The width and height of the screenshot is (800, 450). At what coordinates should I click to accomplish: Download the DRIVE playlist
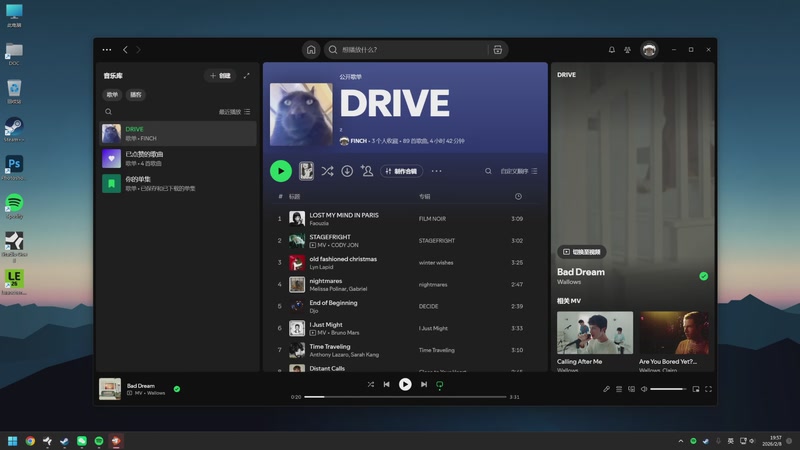tap(347, 171)
